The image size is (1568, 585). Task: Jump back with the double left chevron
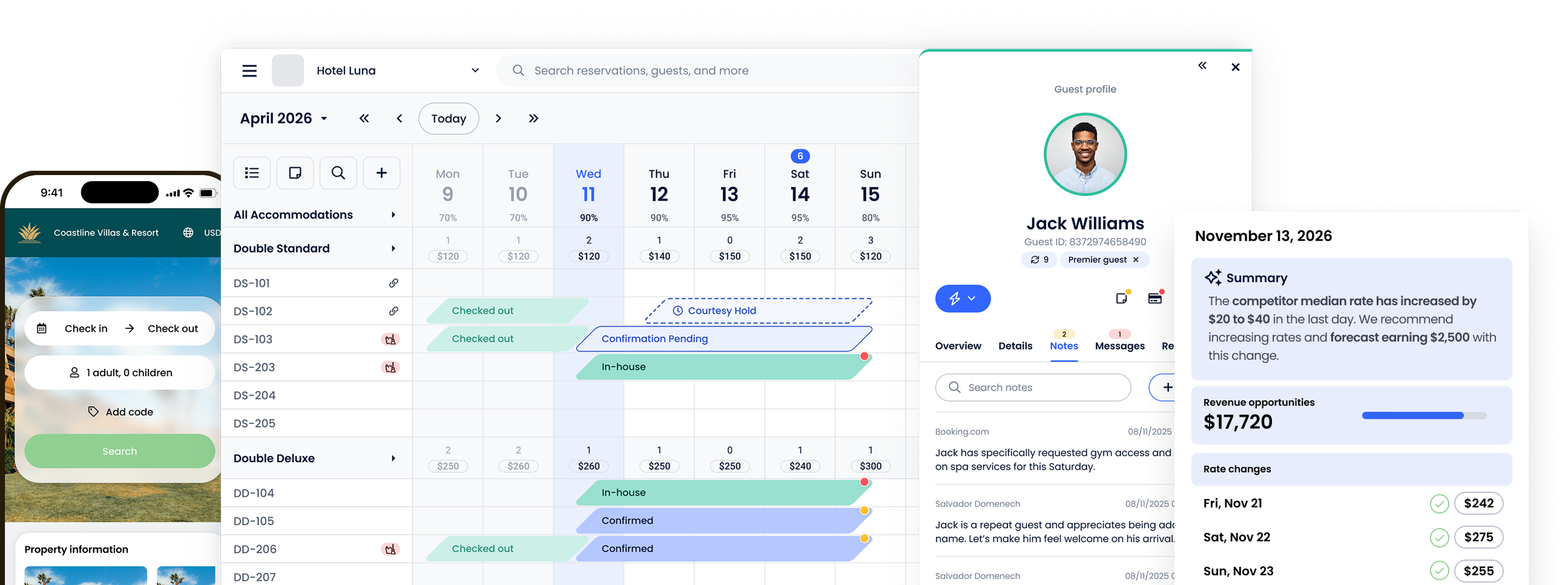pyautogui.click(x=364, y=119)
